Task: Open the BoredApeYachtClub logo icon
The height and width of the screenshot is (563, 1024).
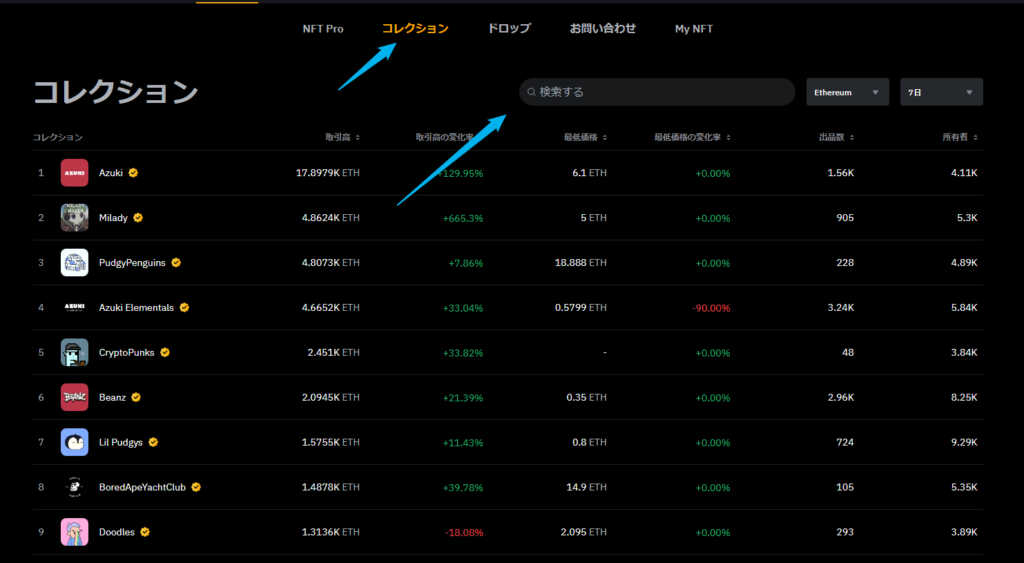Action: tap(74, 487)
